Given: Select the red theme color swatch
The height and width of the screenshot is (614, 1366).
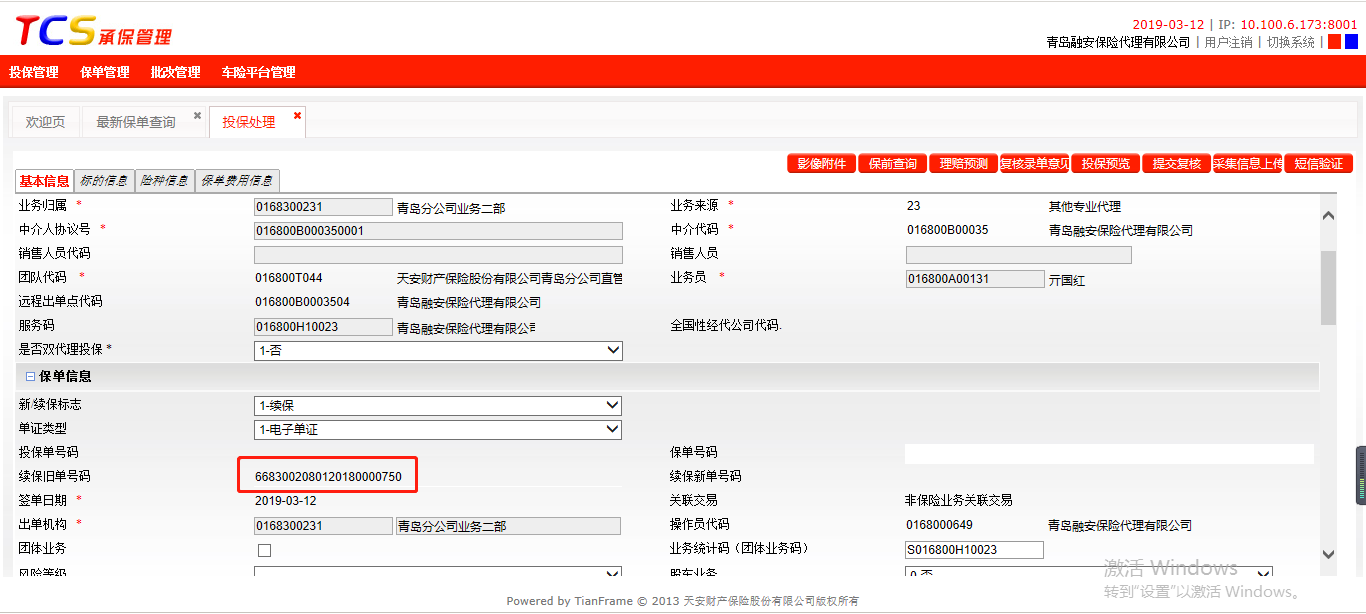Looking at the screenshot, I should click(1334, 42).
